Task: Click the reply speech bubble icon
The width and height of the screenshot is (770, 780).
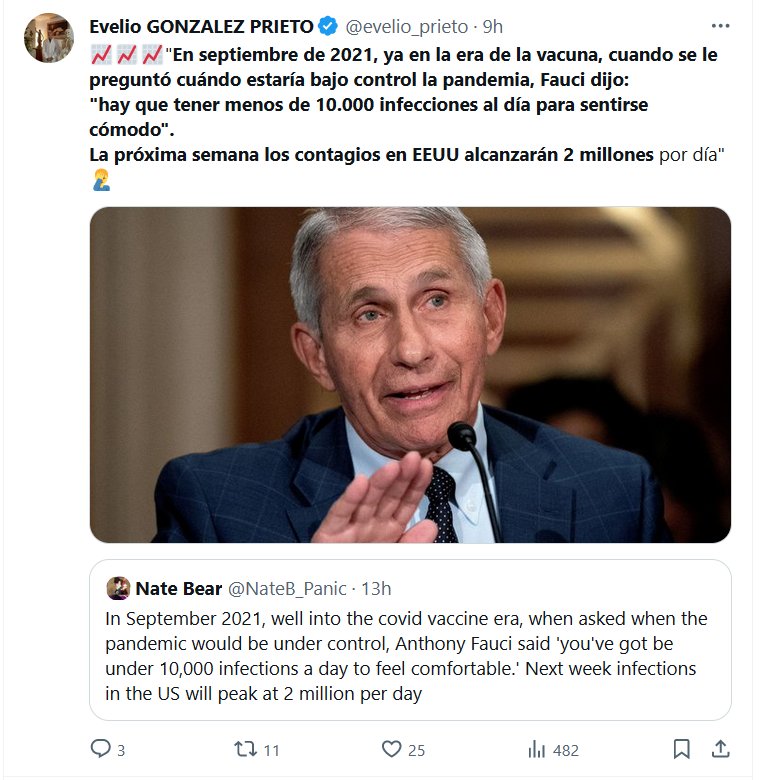Action: [101, 749]
